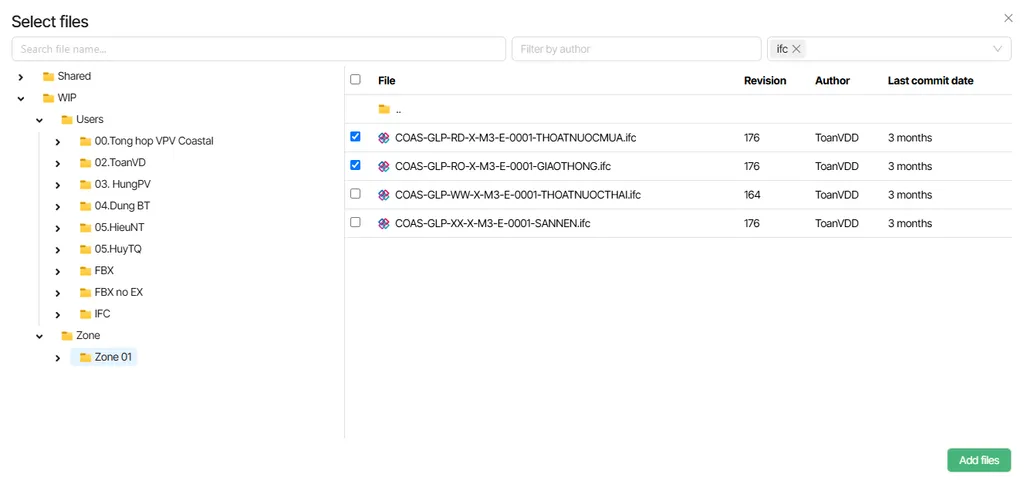Click the IFC file icon for THOATNUOCMUA.ifc
Image resolution: width=1024 pixels, height=482 pixels.
[x=384, y=138]
